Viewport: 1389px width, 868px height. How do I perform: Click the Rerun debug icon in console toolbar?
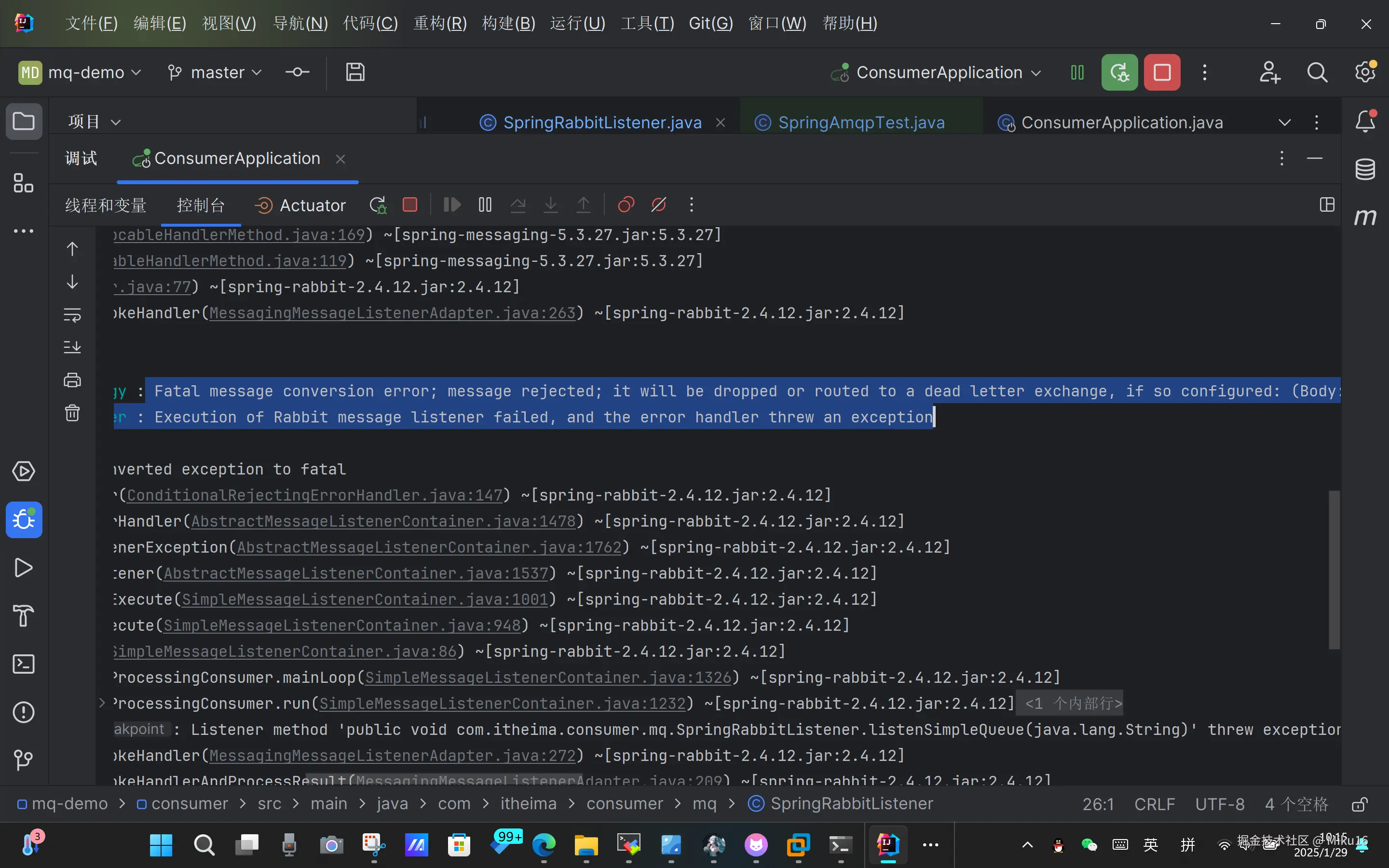pyautogui.click(x=378, y=205)
